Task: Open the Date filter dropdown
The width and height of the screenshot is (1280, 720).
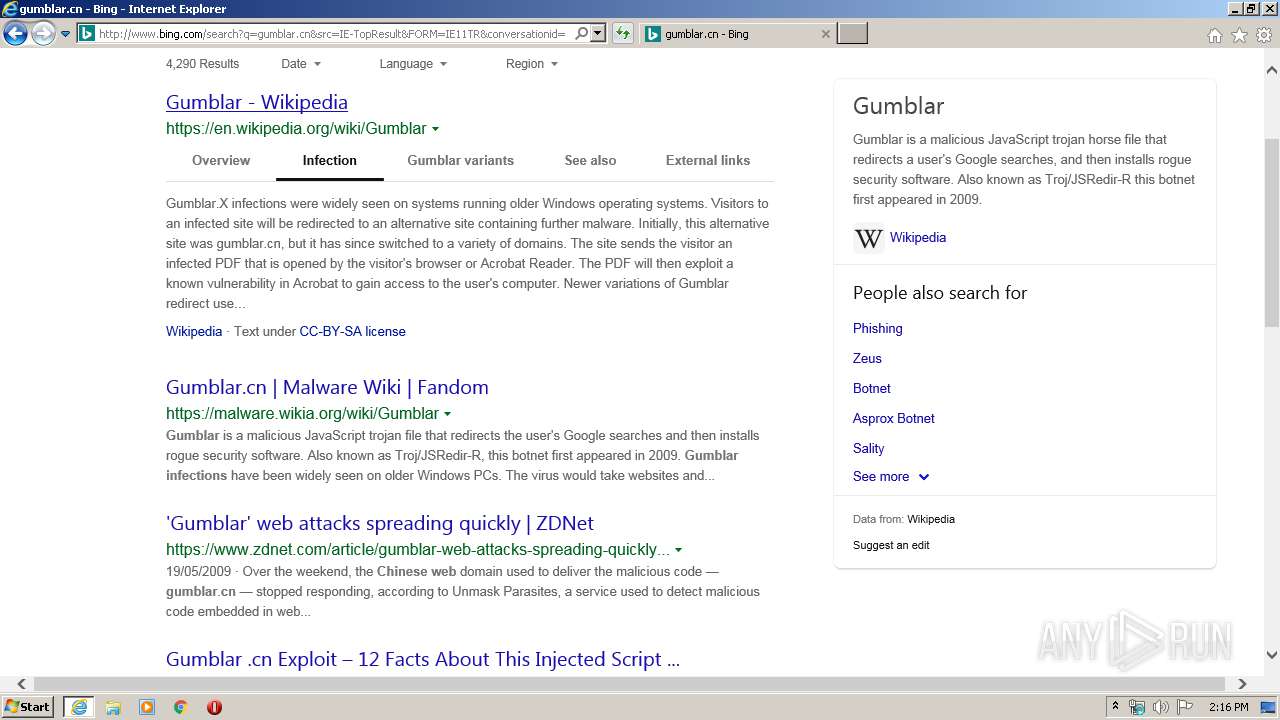Action: tap(301, 64)
